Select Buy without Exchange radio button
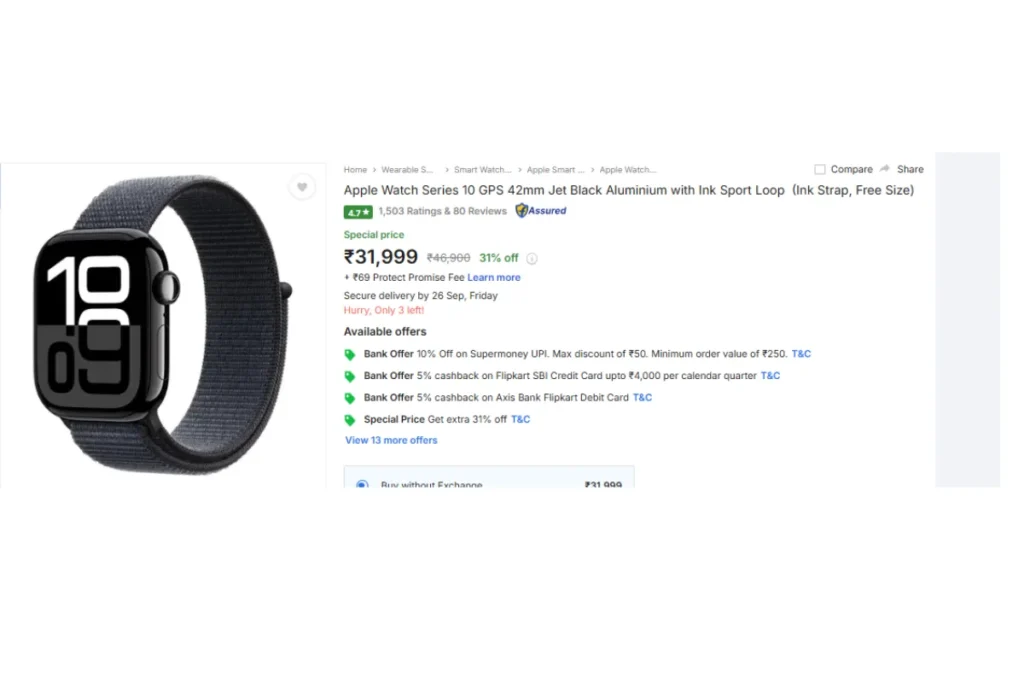The width and height of the screenshot is (1024, 683). (x=361, y=484)
